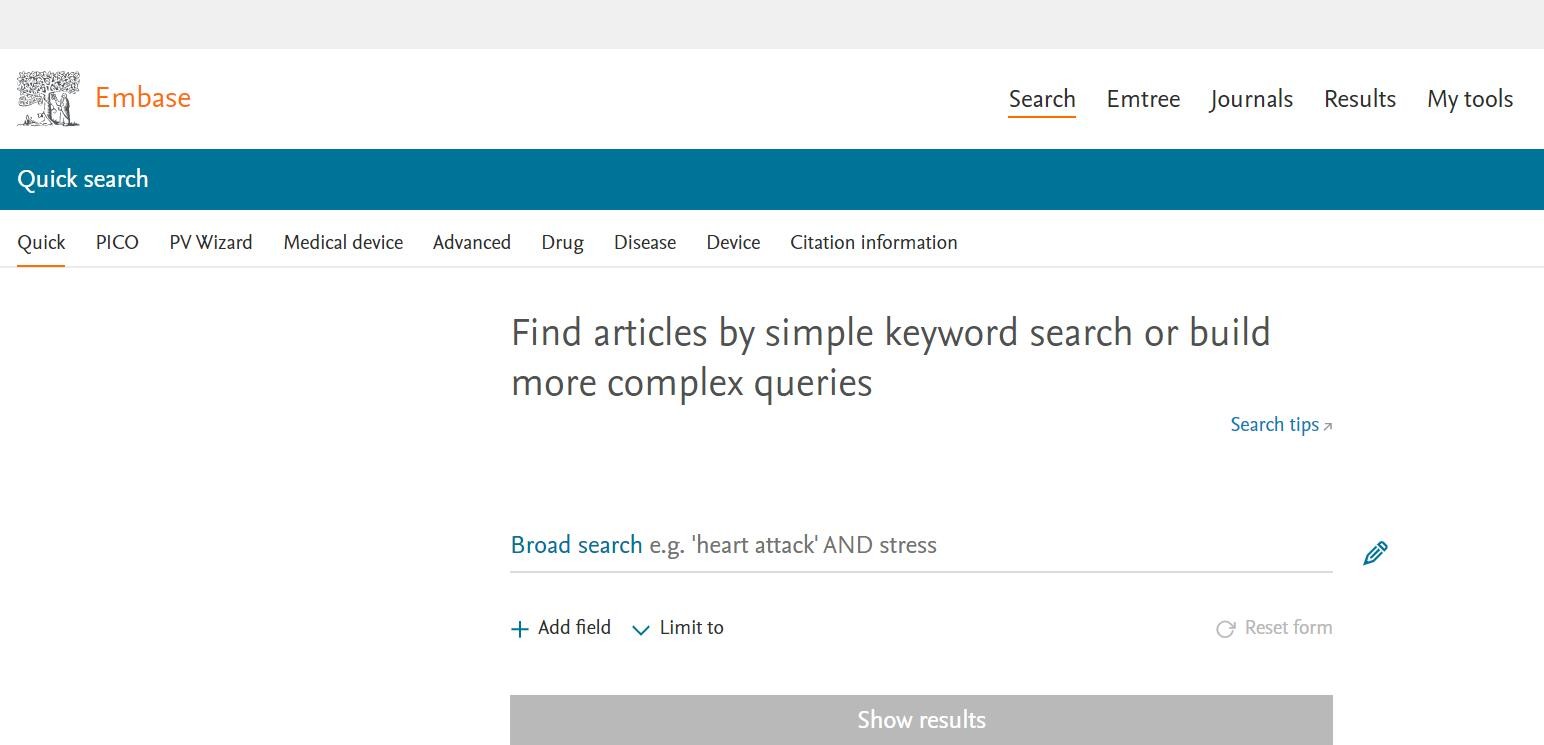Switch to the Medical device tab
This screenshot has width=1544, height=745.
coord(343,242)
